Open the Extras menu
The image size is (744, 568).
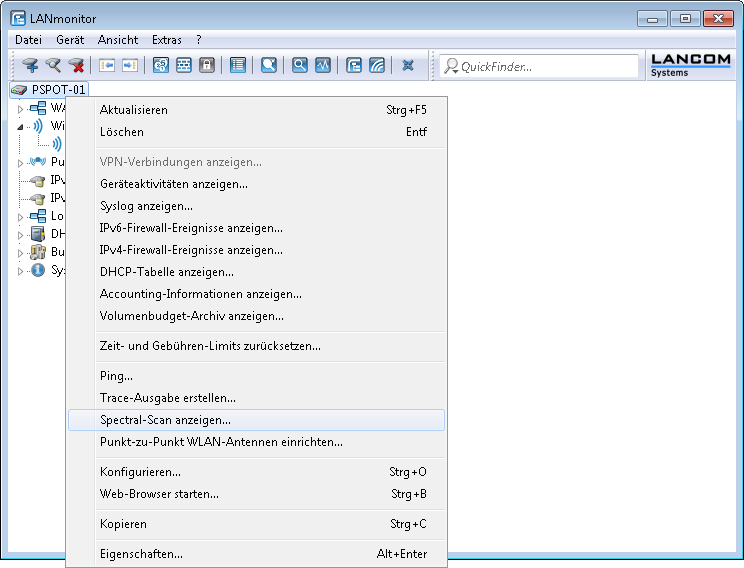[166, 40]
